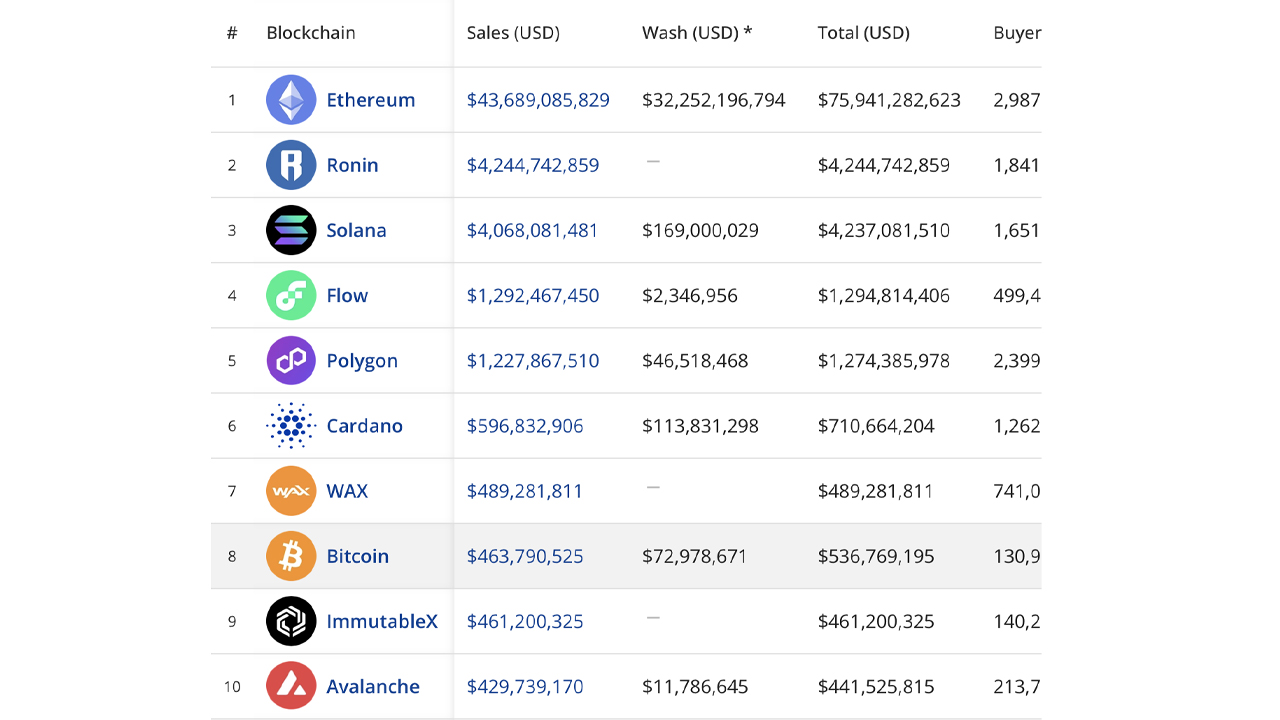Click the Buyer column header
Viewport: 1280px width, 720px height.
pos(1017,32)
